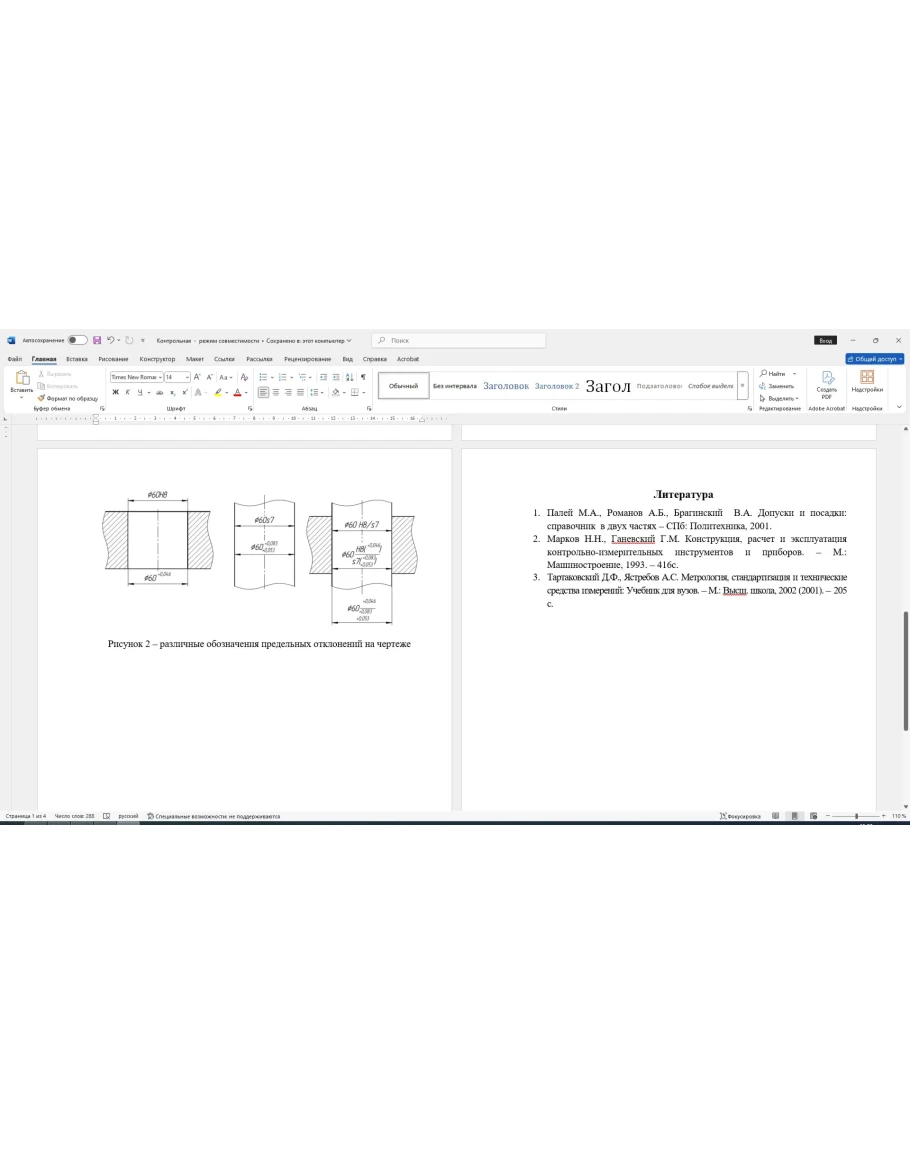Viewport: 910px width, 1155px height.
Task: Click the Общий доступ share button
Action: pyautogui.click(x=875, y=359)
